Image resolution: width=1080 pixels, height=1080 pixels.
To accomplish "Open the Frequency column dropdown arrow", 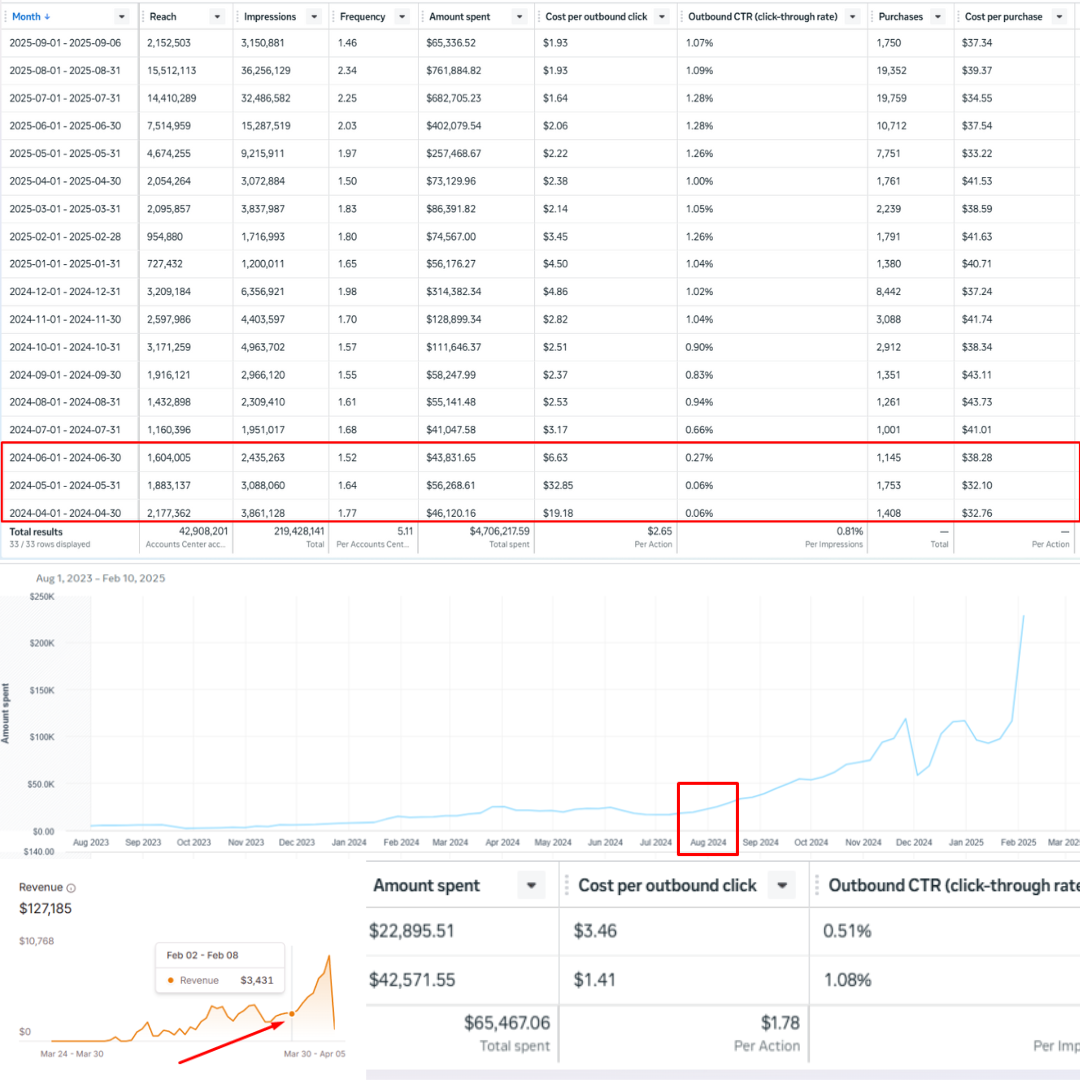I will tap(401, 17).
